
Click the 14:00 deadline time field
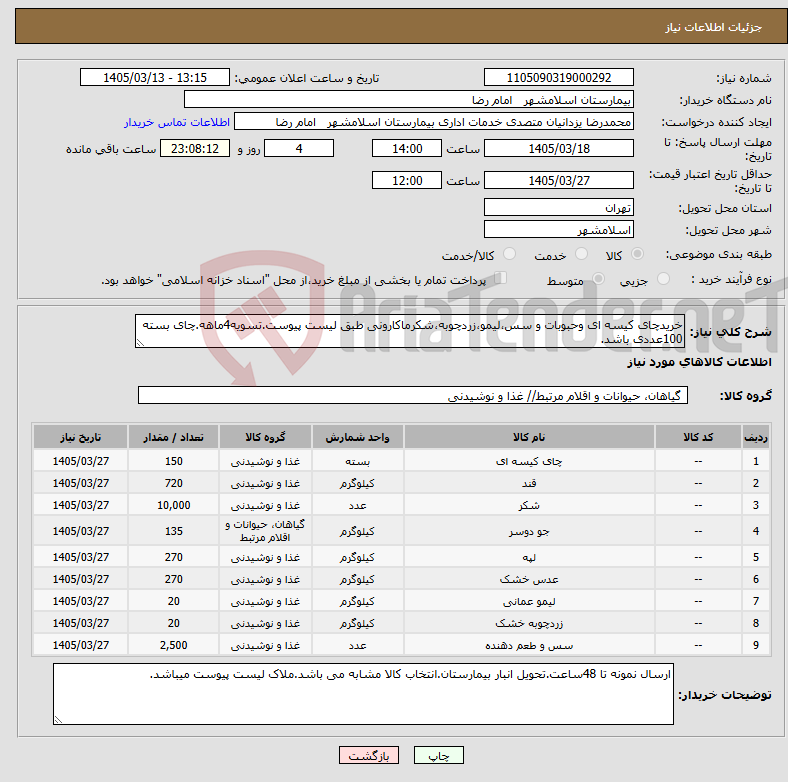click(x=407, y=149)
